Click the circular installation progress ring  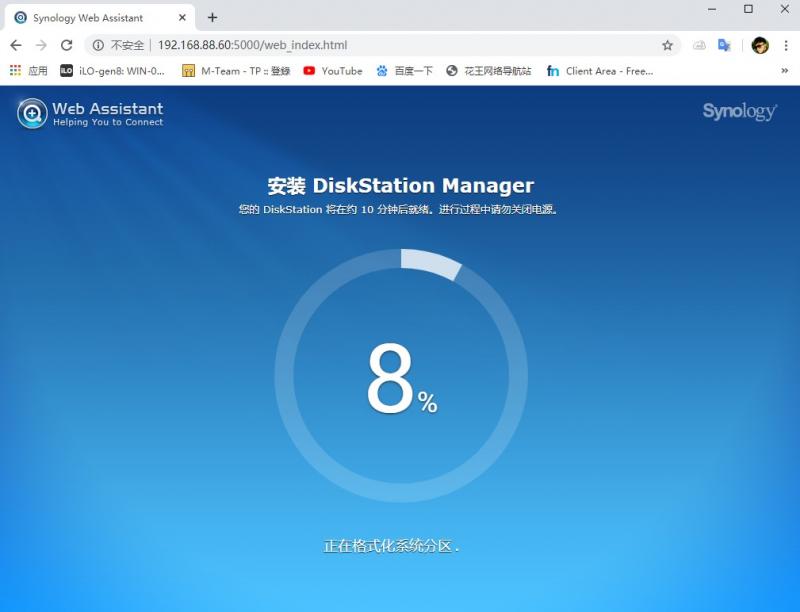coord(402,376)
